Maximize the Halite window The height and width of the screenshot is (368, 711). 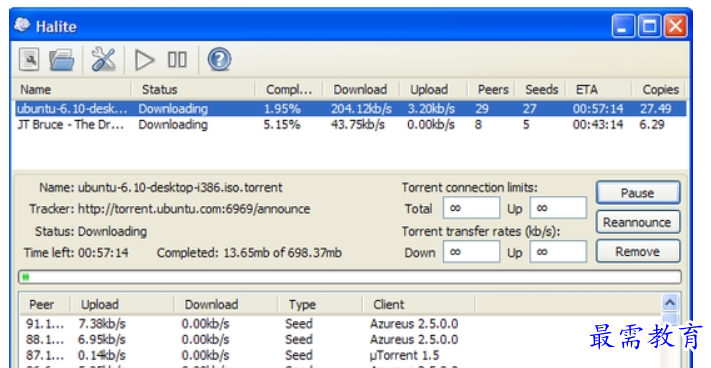tap(649, 25)
